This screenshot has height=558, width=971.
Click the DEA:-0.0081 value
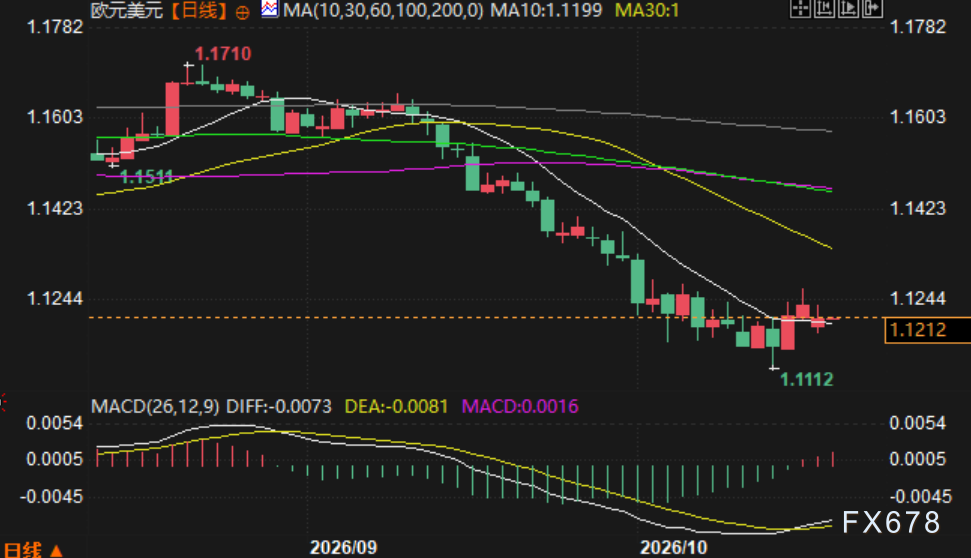tap(396, 406)
